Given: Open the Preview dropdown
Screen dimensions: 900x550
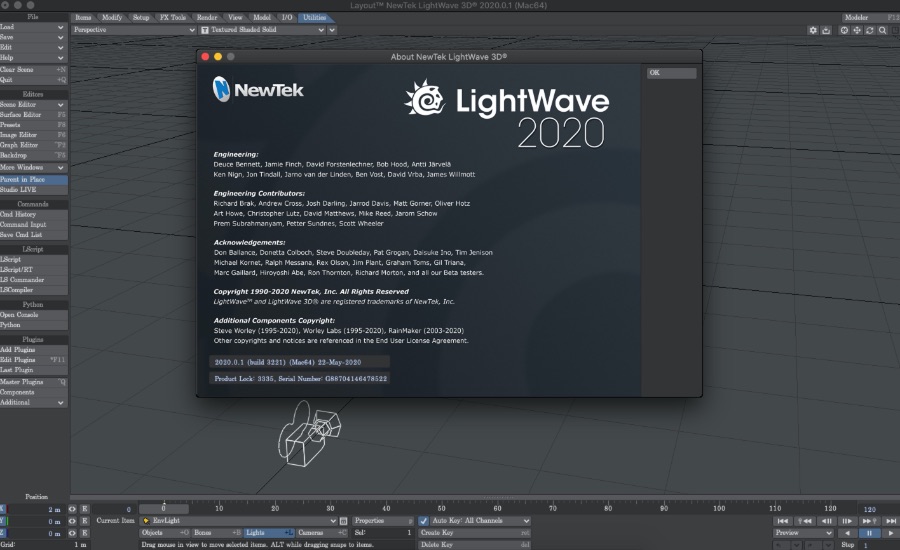Looking at the screenshot, I should tap(803, 533).
